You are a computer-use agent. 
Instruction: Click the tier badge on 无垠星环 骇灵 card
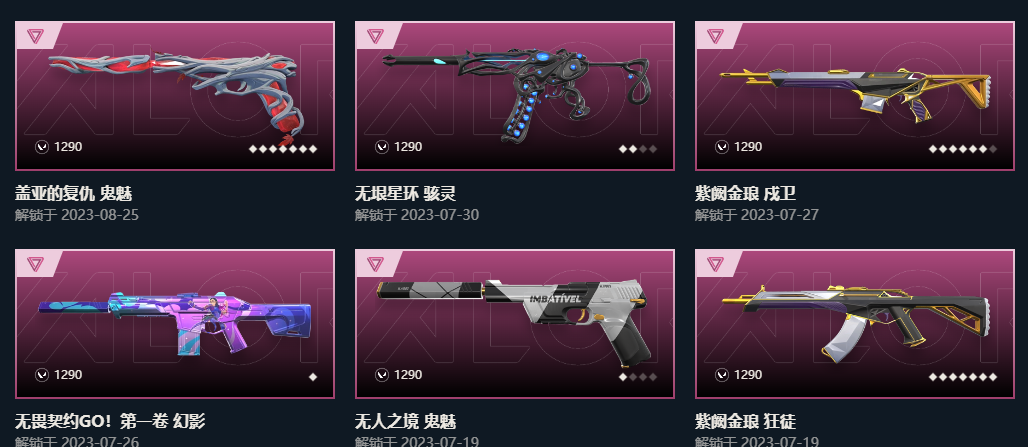click(375, 35)
